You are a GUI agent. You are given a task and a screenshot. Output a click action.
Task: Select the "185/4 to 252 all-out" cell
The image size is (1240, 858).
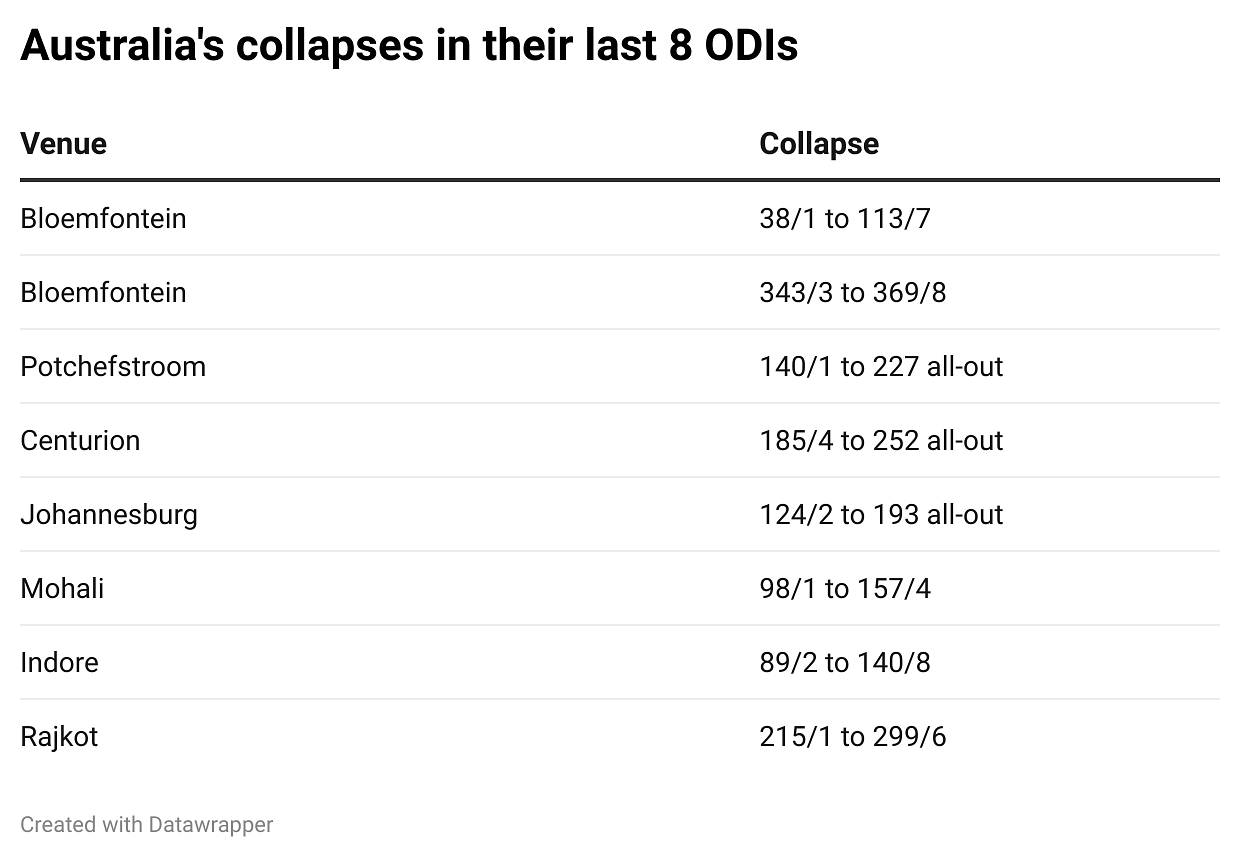pyautogui.click(x=880, y=440)
